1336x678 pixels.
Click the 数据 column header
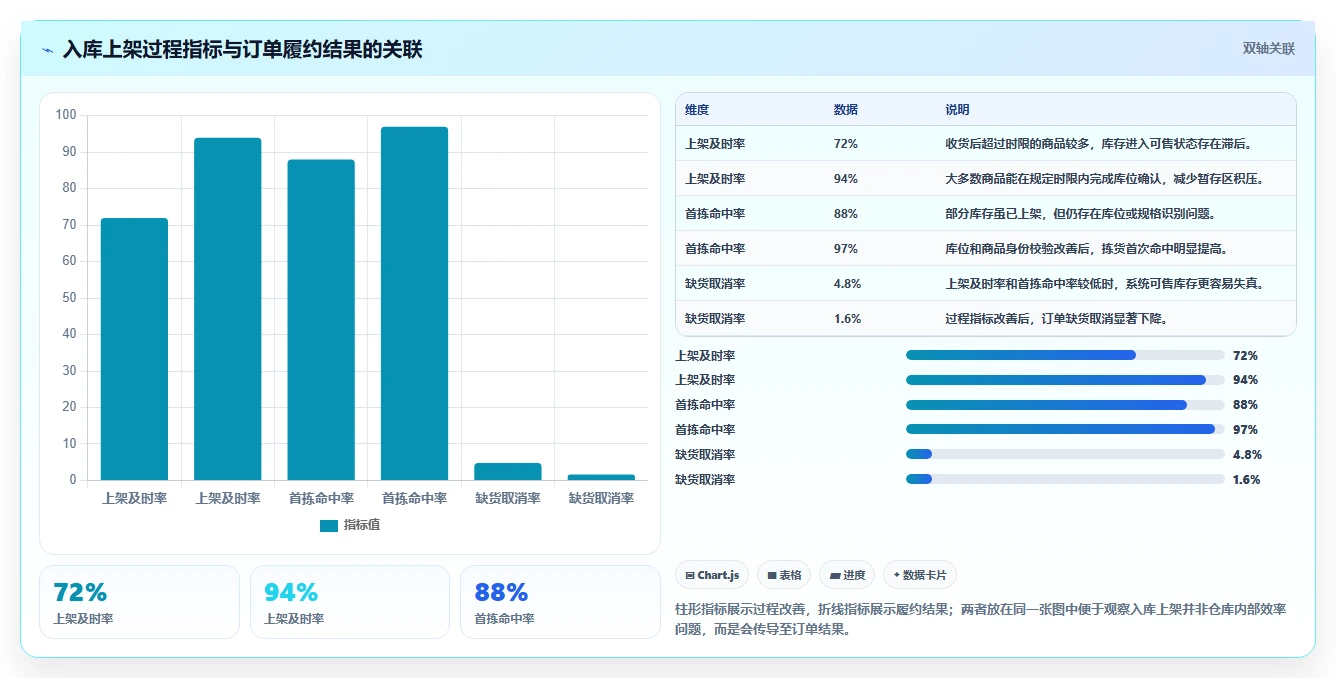(x=845, y=110)
